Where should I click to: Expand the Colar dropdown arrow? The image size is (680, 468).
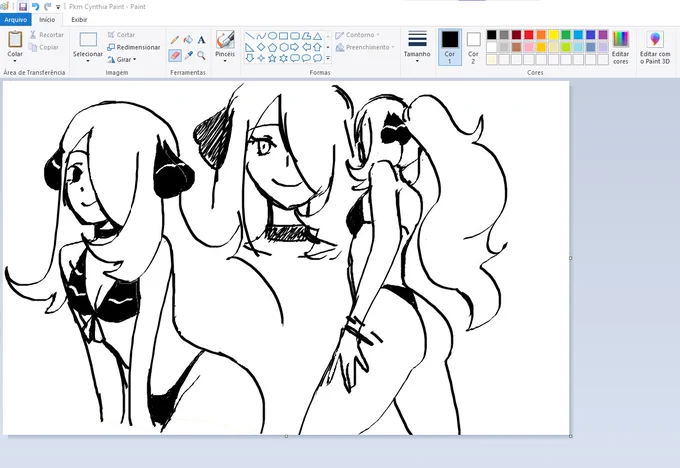click(x=15, y=61)
